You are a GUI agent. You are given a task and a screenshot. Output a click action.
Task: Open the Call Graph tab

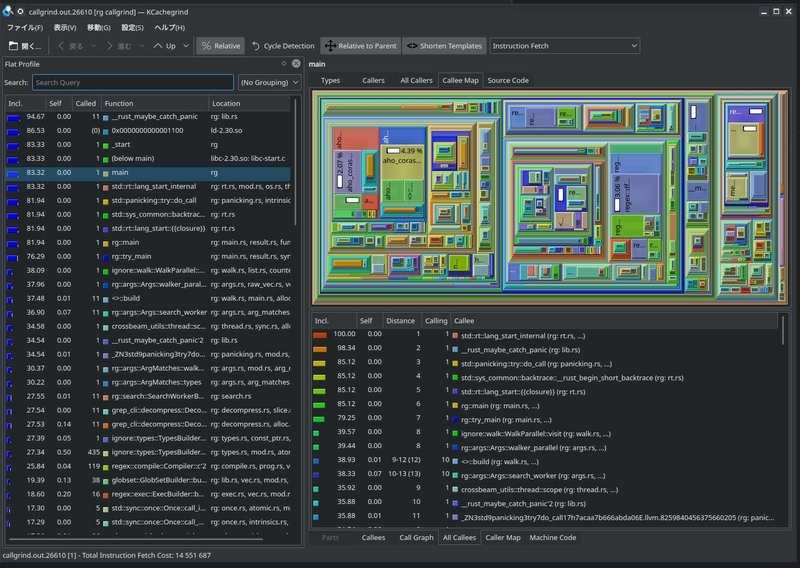coord(416,537)
